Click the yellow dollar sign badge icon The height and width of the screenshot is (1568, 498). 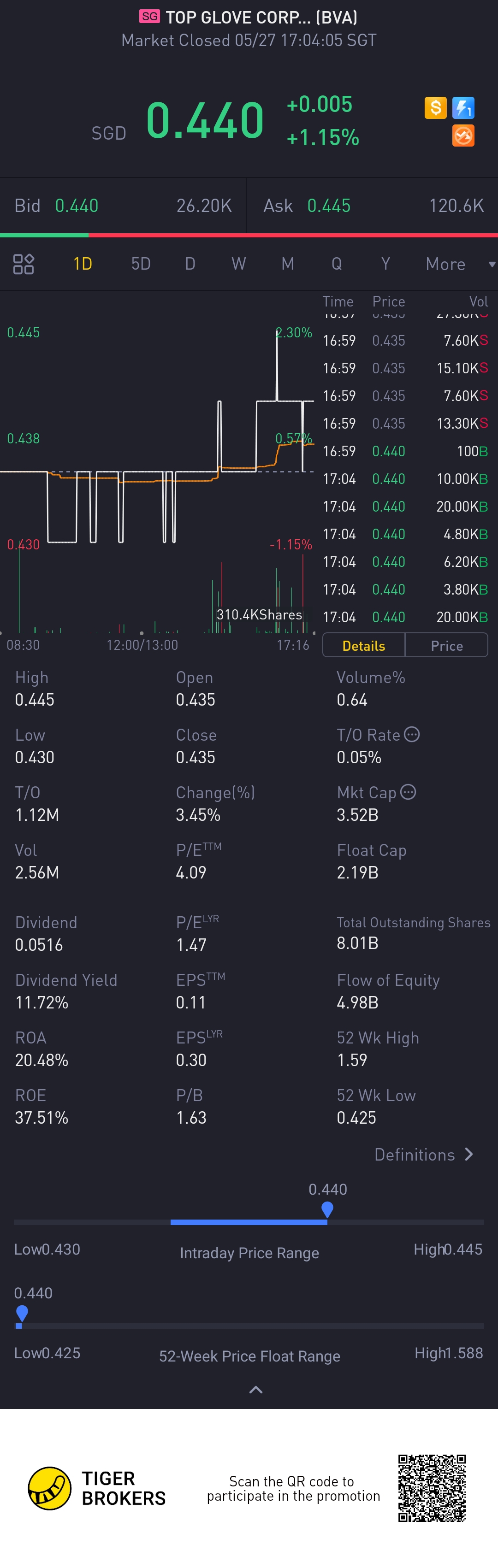pyautogui.click(x=435, y=108)
